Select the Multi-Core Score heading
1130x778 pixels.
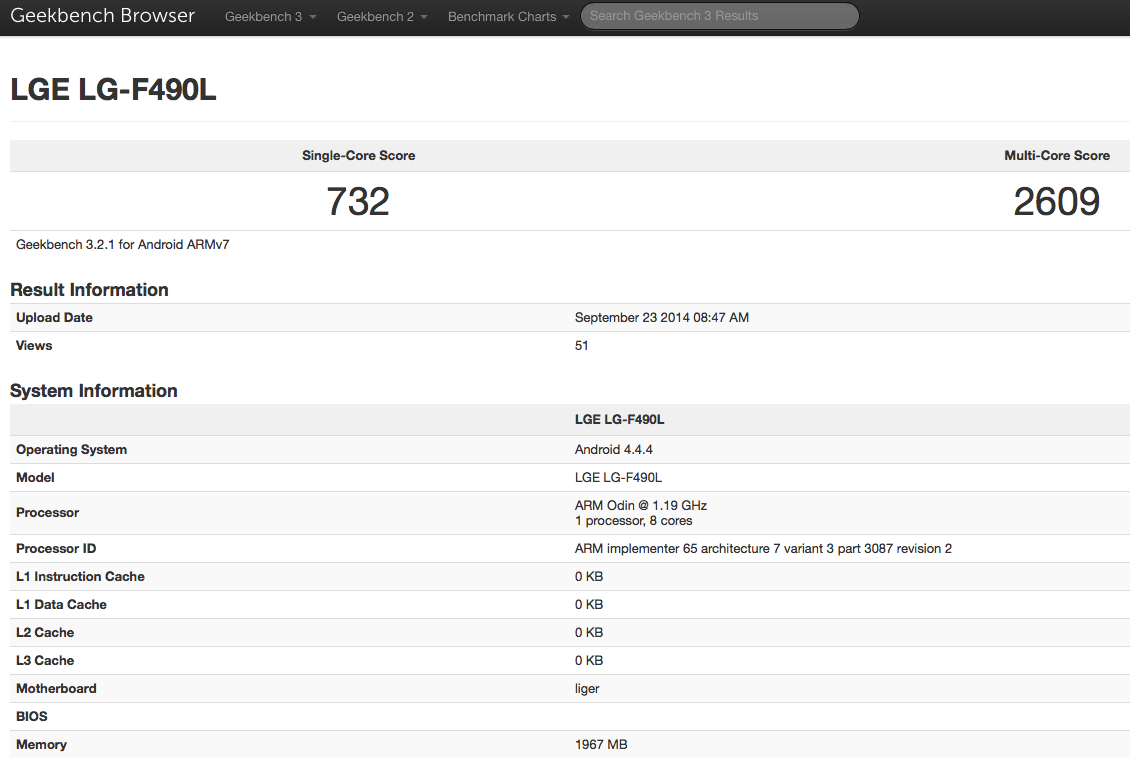(1056, 156)
